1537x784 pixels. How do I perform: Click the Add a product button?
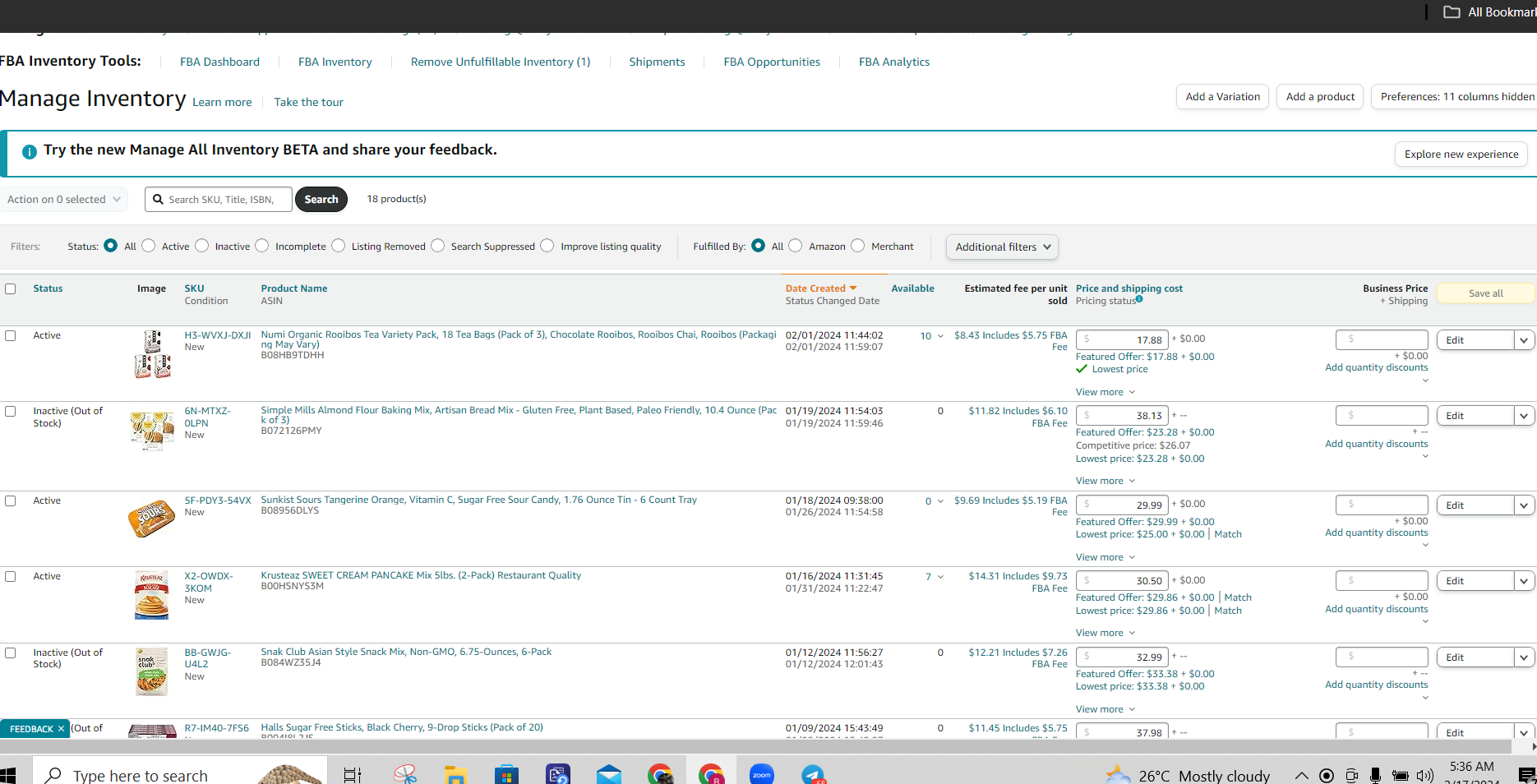coord(1321,97)
